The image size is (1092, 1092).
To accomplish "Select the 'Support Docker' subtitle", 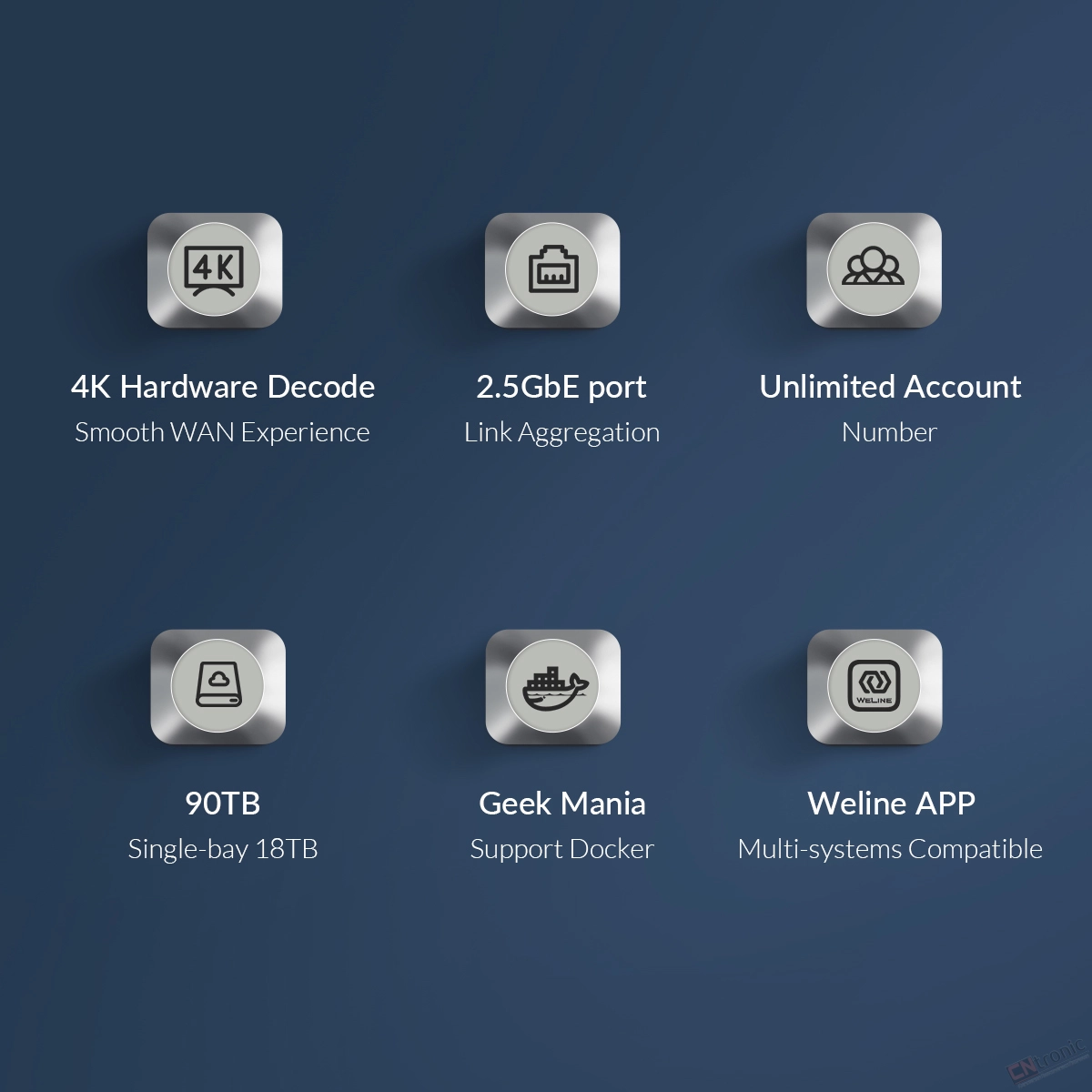I will [561, 850].
